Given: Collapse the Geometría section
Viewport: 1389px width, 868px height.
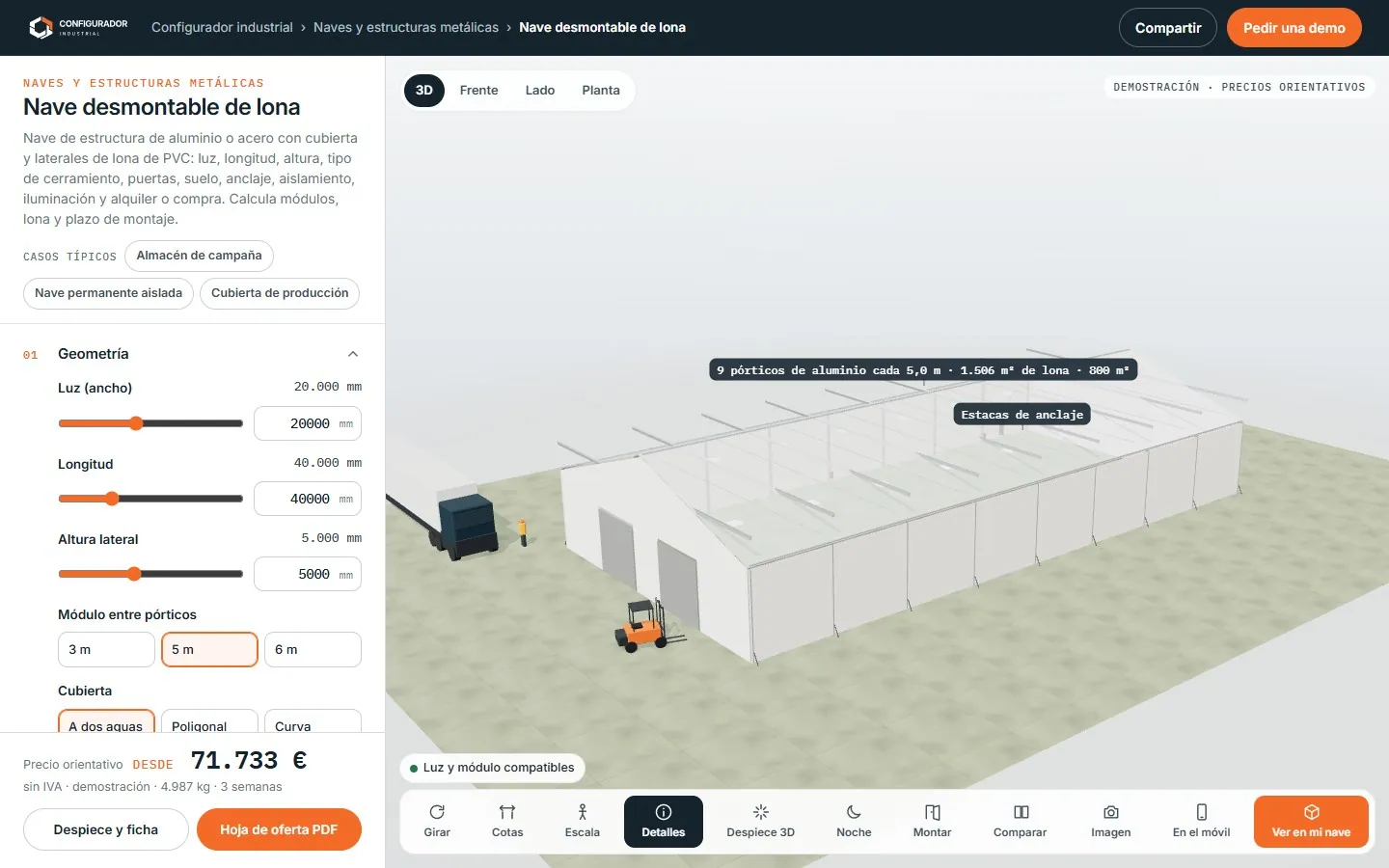Looking at the screenshot, I should 353,354.
